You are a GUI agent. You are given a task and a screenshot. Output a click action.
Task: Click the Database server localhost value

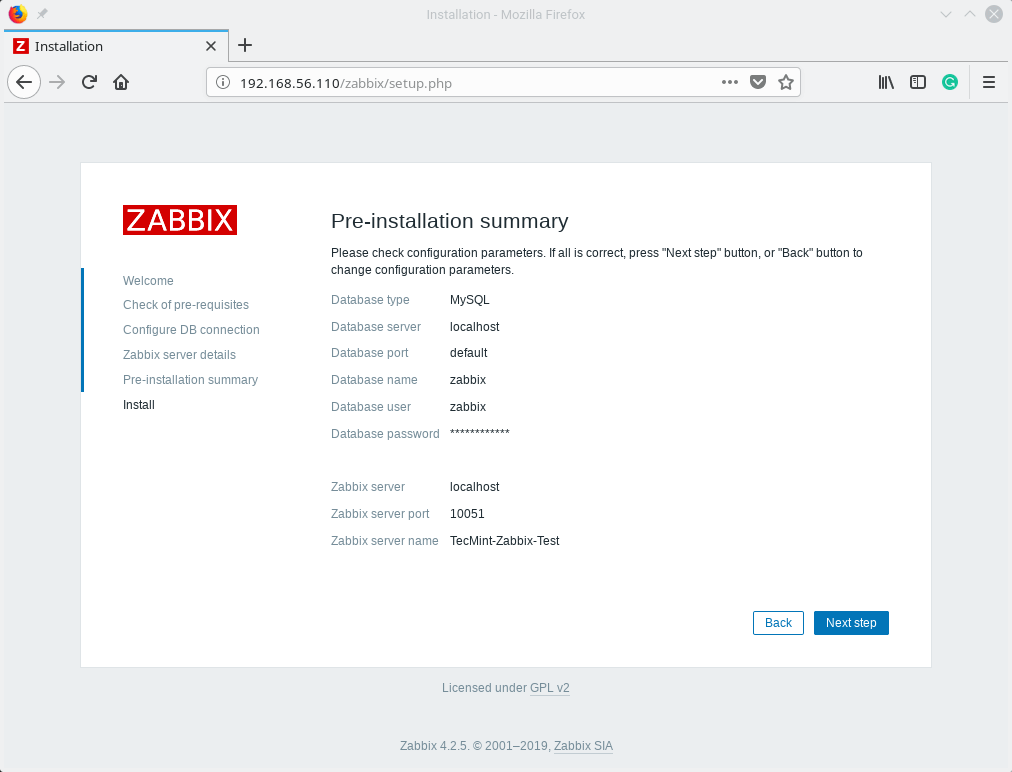[474, 327]
